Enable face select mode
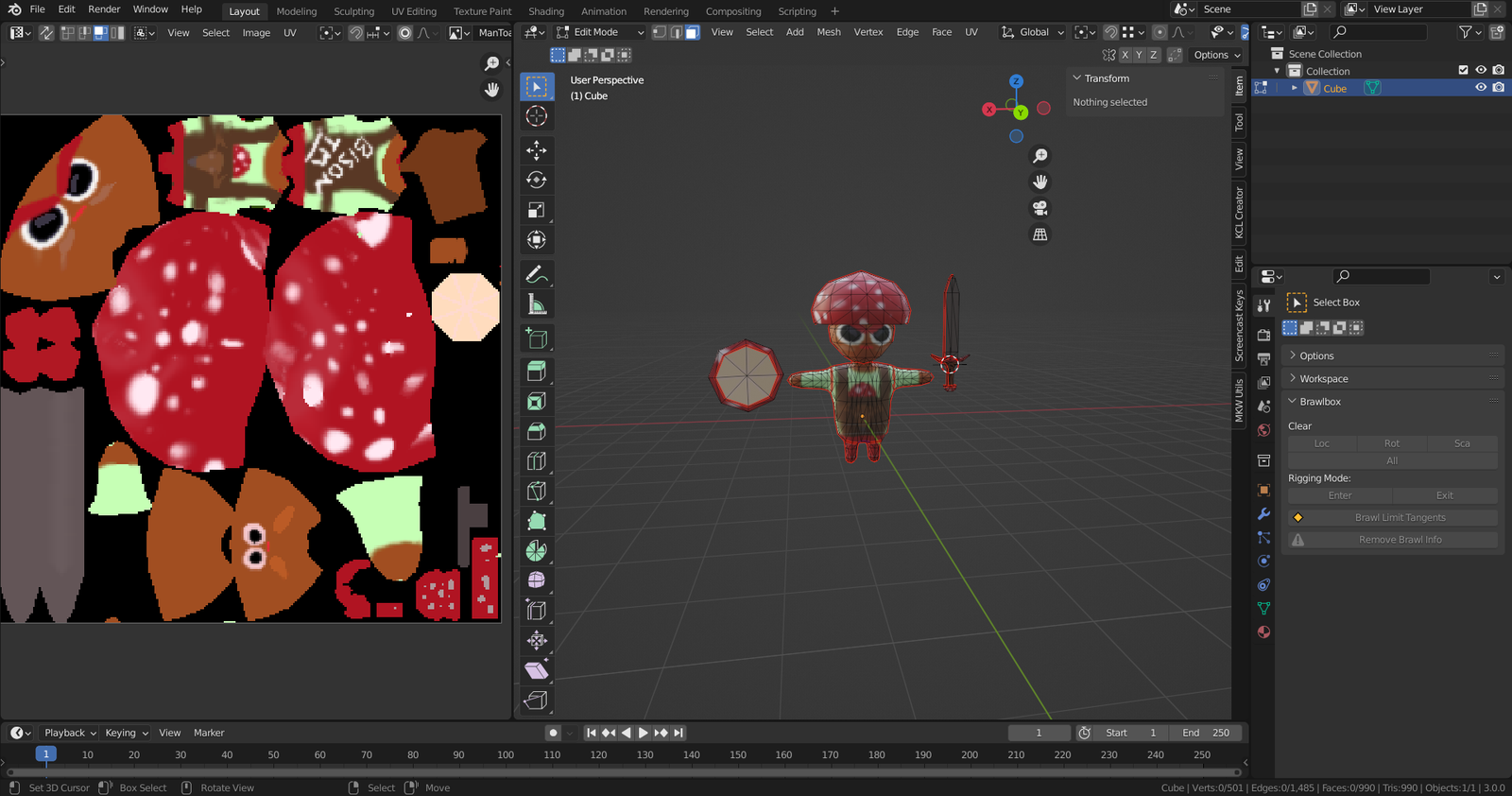This screenshot has width=1512, height=796. coord(693,32)
